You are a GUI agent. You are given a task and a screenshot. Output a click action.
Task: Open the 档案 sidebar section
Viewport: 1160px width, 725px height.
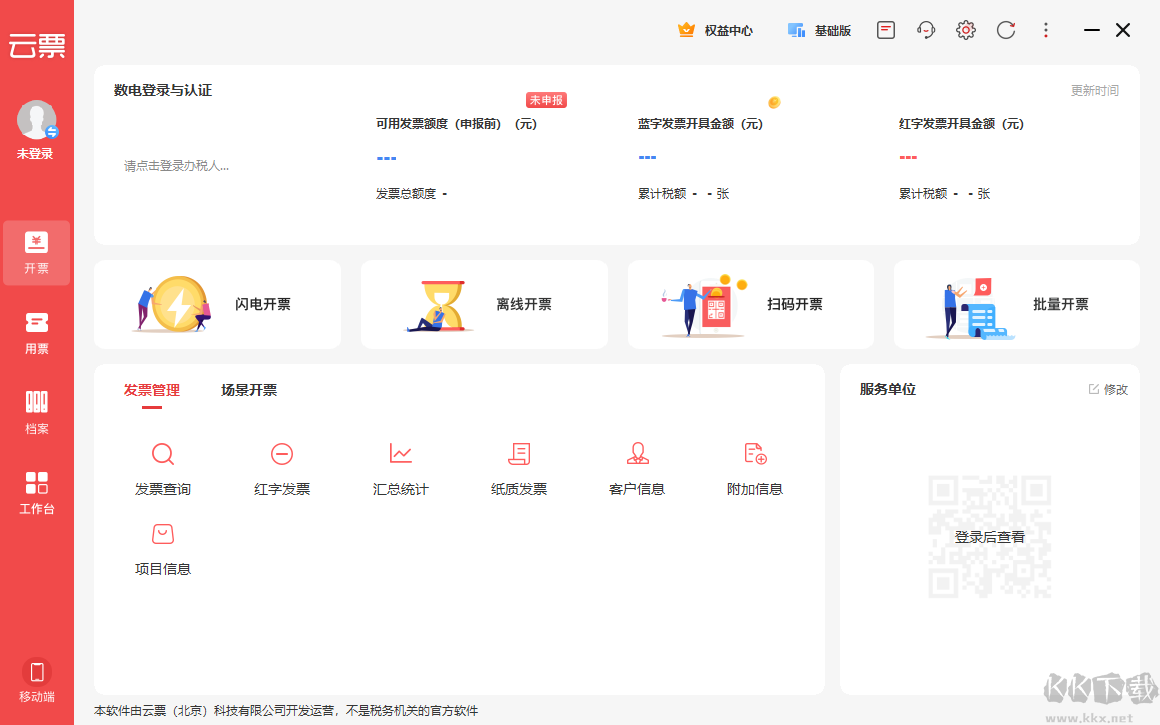click(36, 413)
